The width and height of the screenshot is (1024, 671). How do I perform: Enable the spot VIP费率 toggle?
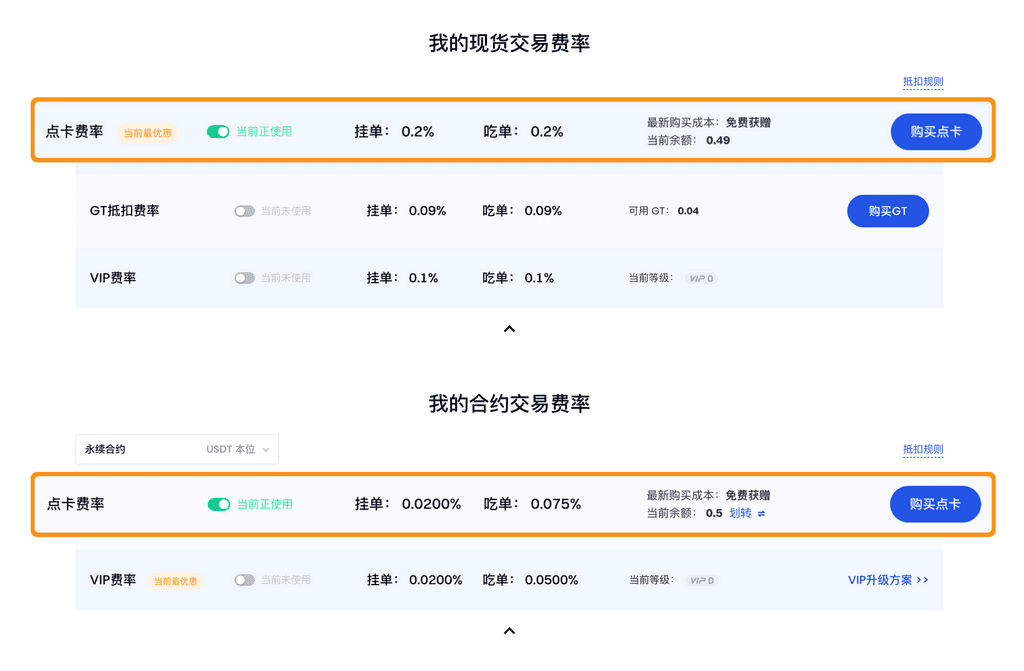[x=244, y=278]
